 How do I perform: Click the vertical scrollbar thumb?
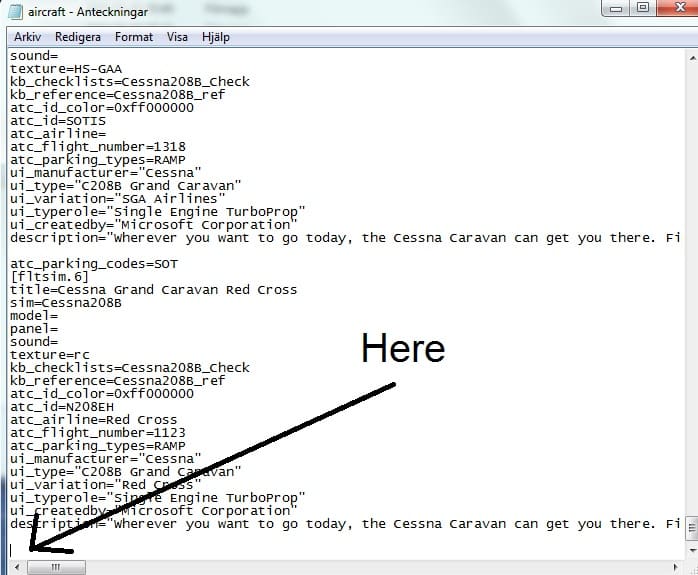tap(690, 527)
